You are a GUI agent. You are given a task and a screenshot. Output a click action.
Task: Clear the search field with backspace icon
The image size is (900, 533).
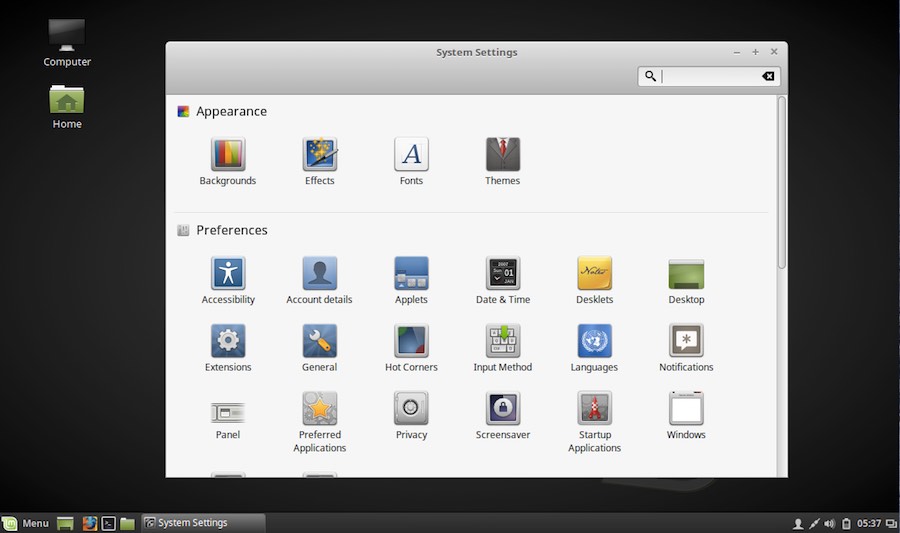click(x=768, y=76)
